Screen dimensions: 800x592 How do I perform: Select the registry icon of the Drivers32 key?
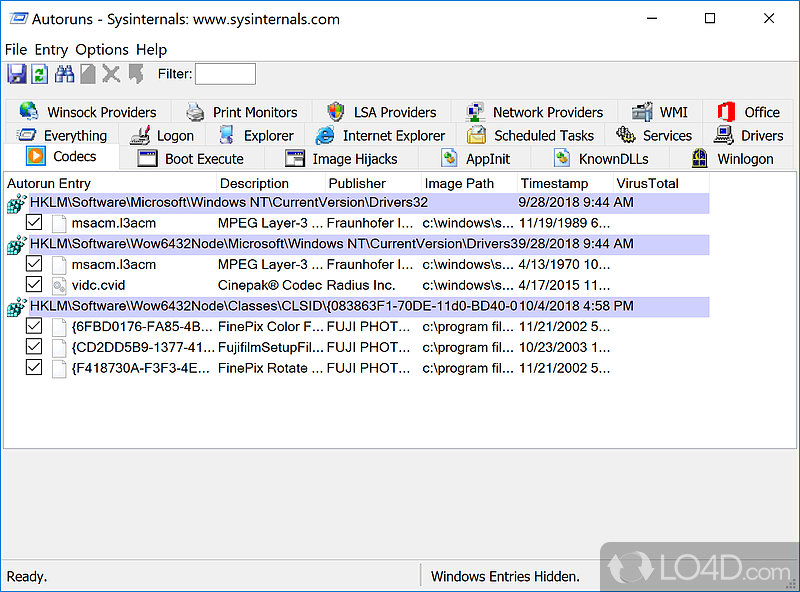[x=16, y=204]
